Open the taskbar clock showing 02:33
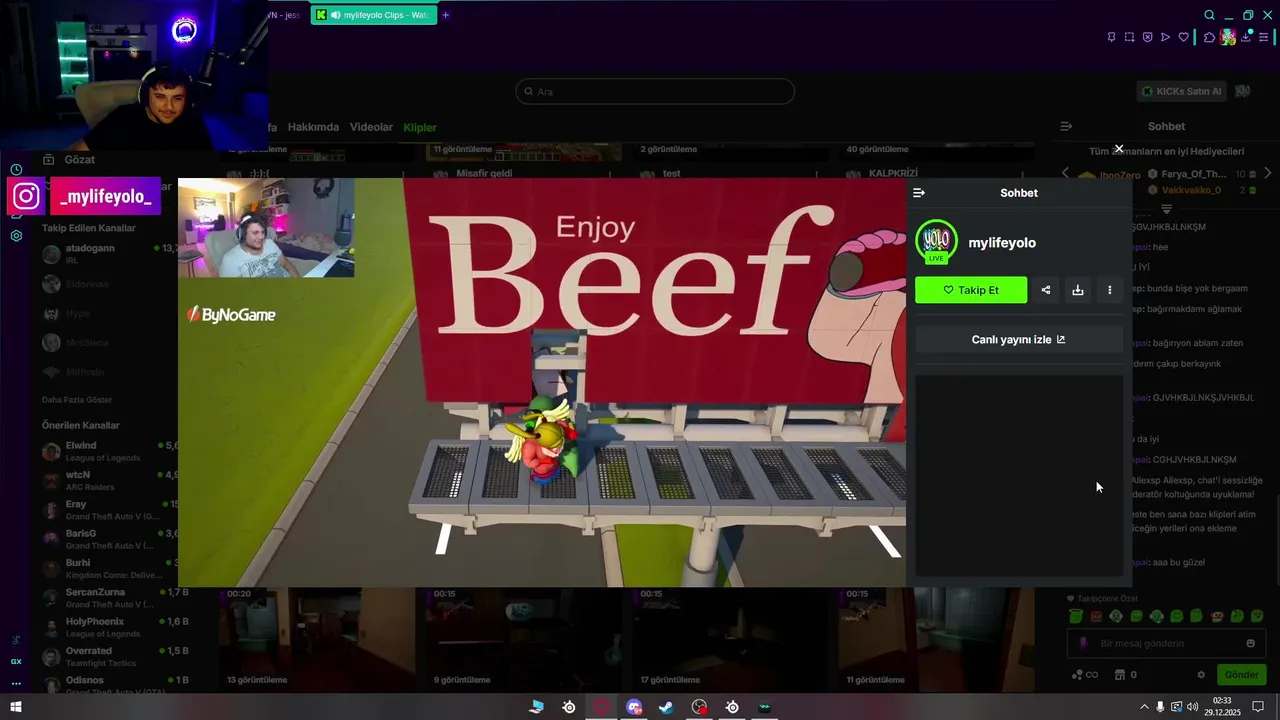The image size is (1280, 720). tap(1222, 707)
